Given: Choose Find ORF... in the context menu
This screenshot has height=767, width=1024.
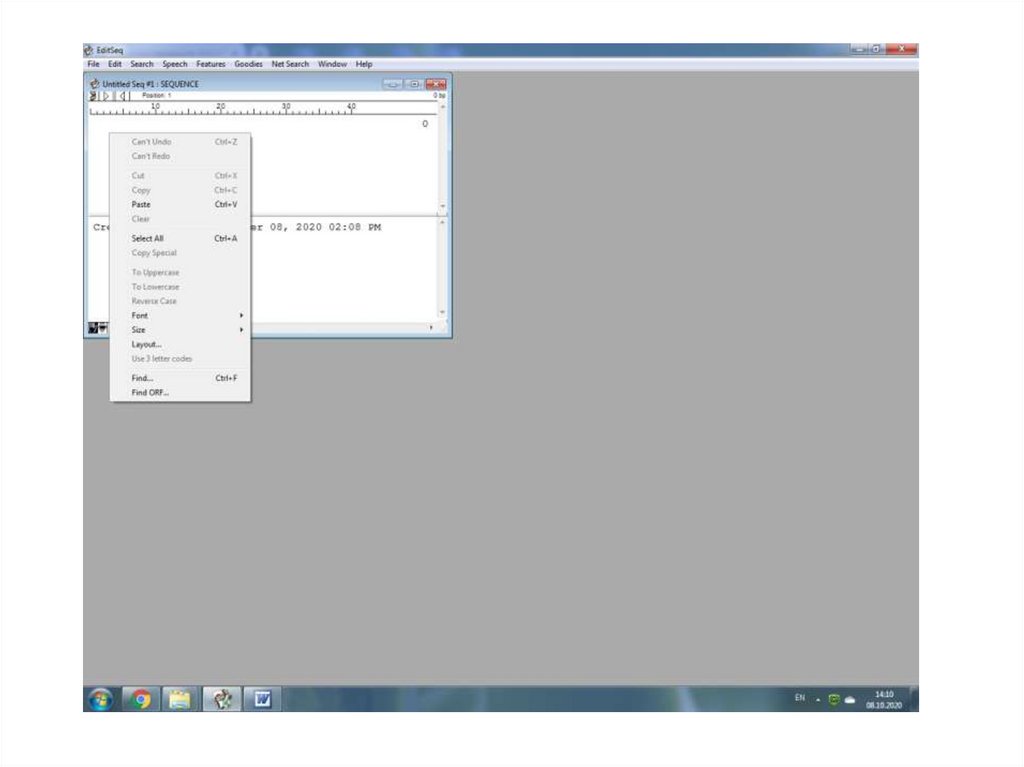Looking at the screenshot, I should point(181,393).
